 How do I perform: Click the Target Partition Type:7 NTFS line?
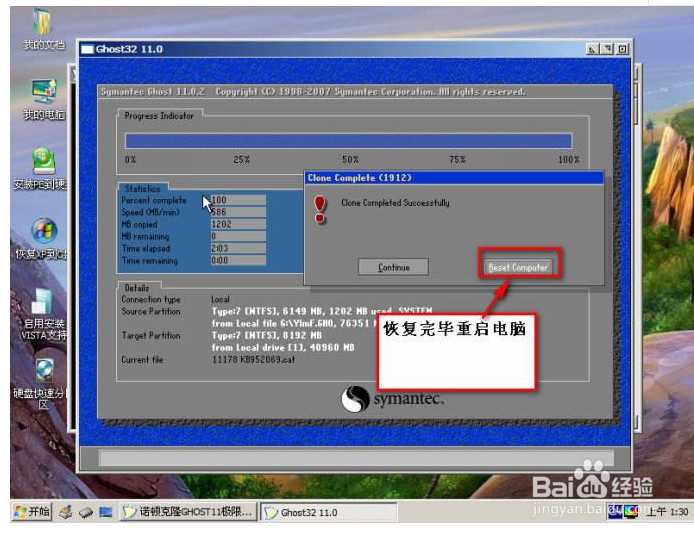point(267,335)
